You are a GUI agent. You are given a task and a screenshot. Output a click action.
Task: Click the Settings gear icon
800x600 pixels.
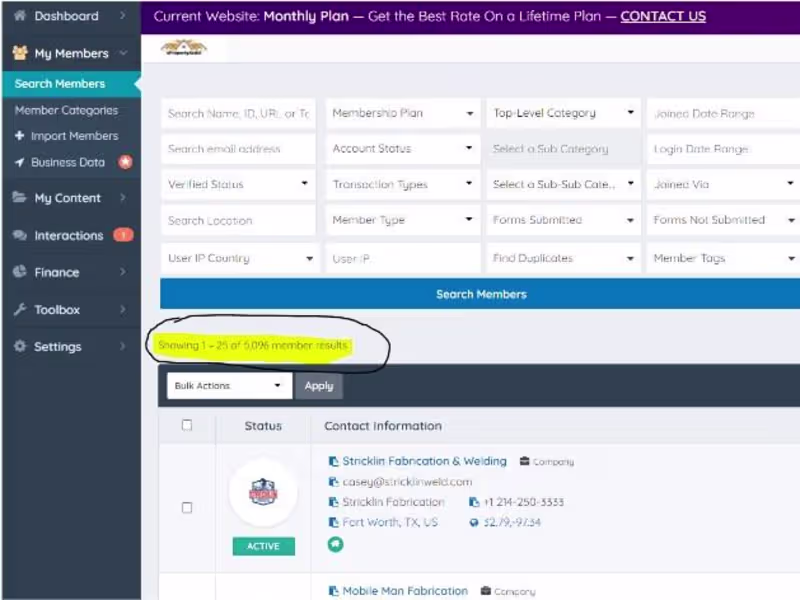19,346
